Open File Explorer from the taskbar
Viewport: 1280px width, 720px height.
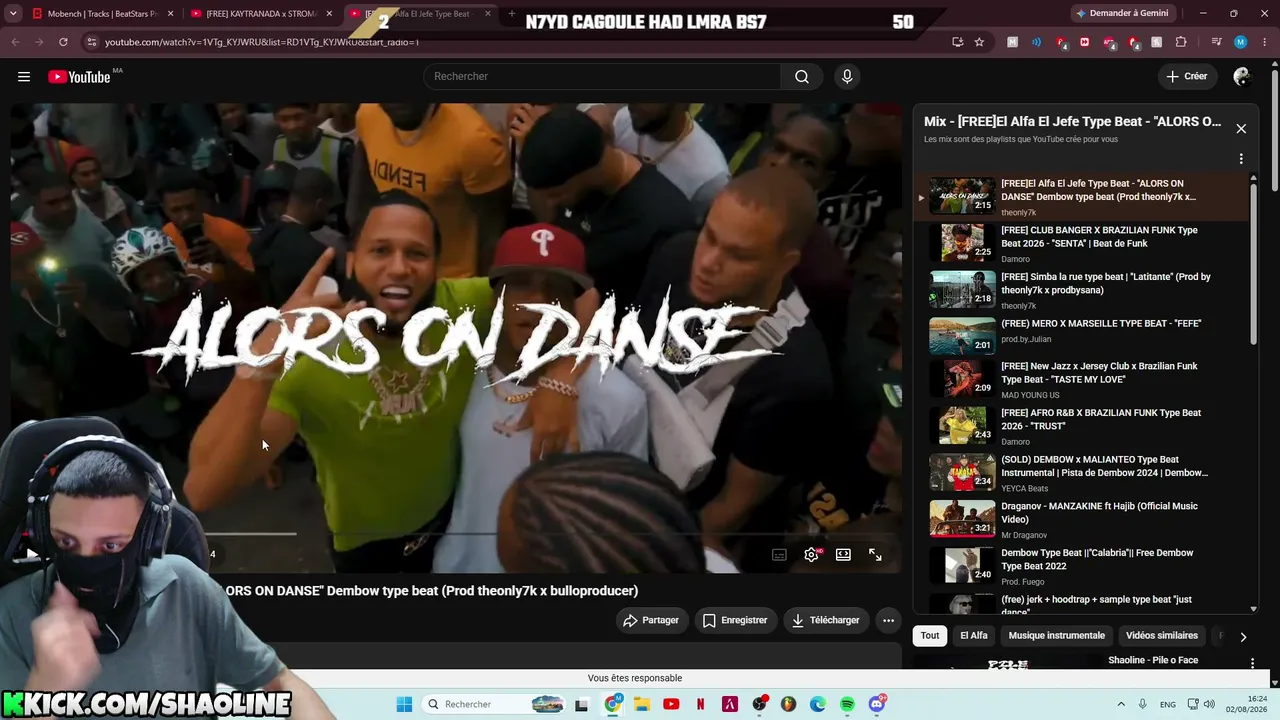pyautogui.click(x=641, y=704)
